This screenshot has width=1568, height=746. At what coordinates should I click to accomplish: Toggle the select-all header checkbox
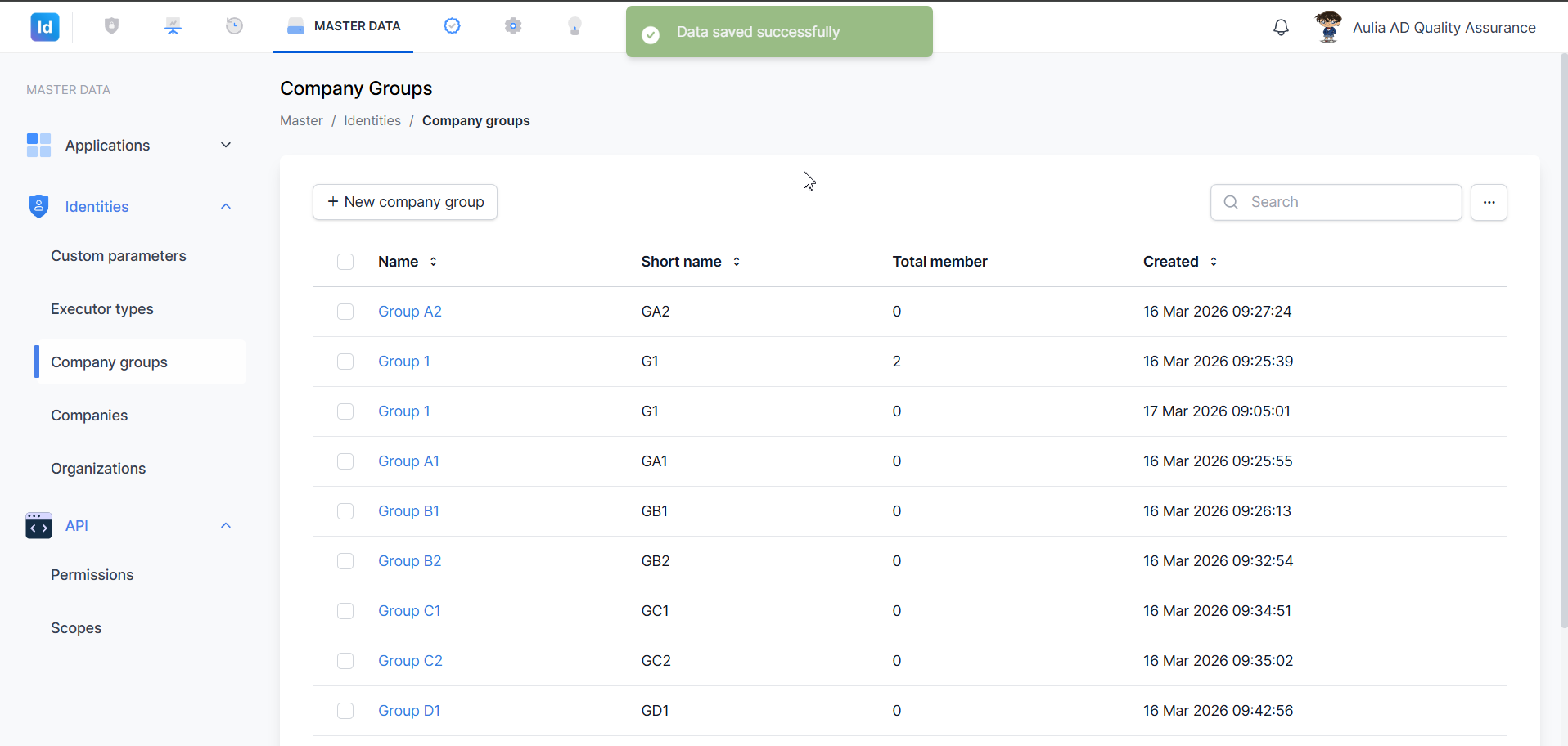tap(345, 262)
